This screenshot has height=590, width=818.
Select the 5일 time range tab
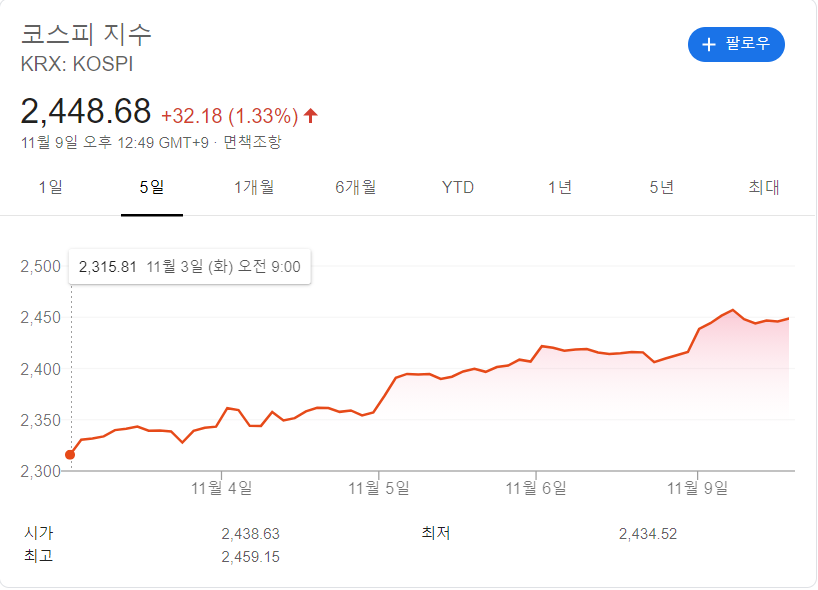point(152,187)
